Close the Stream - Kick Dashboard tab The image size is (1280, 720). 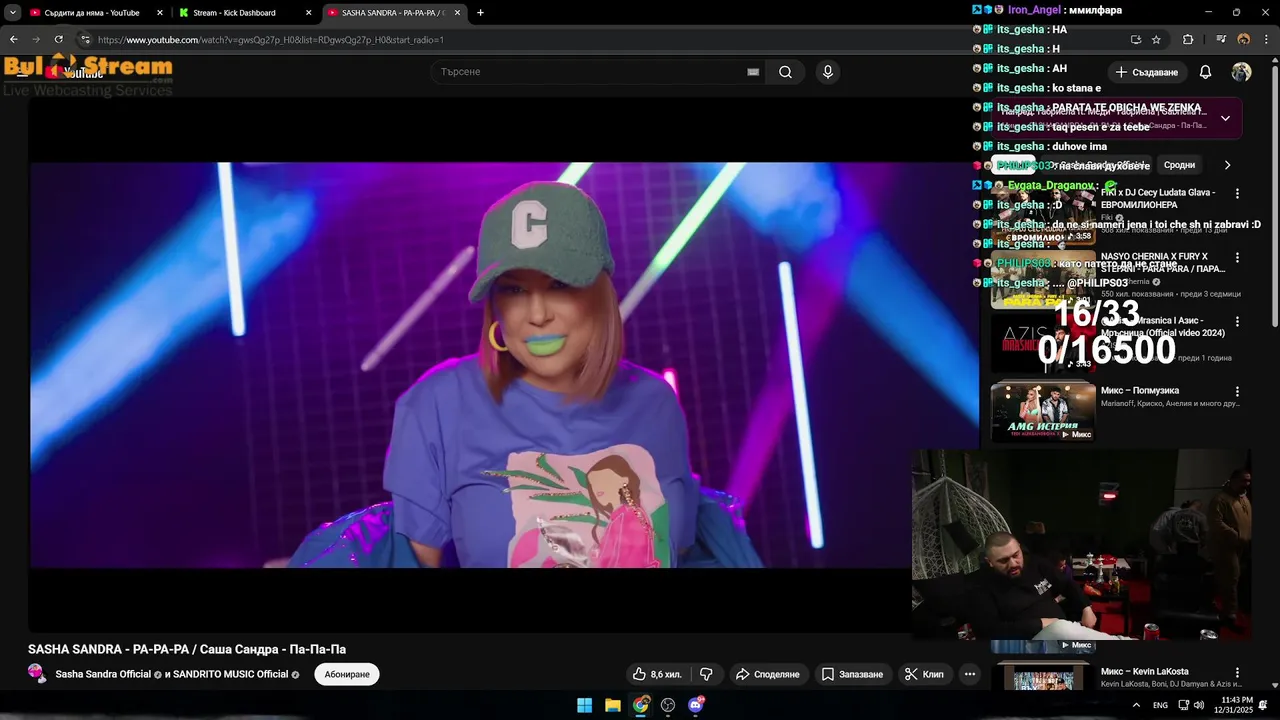tap(308, 13)
